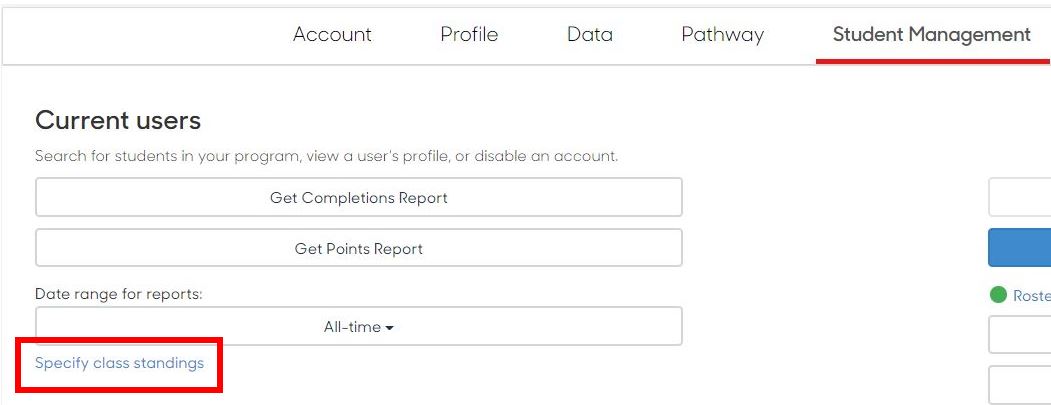Click the Date range for reports label
The height and width of the screenshot is (405, 1051).
(x=119, y=294)
